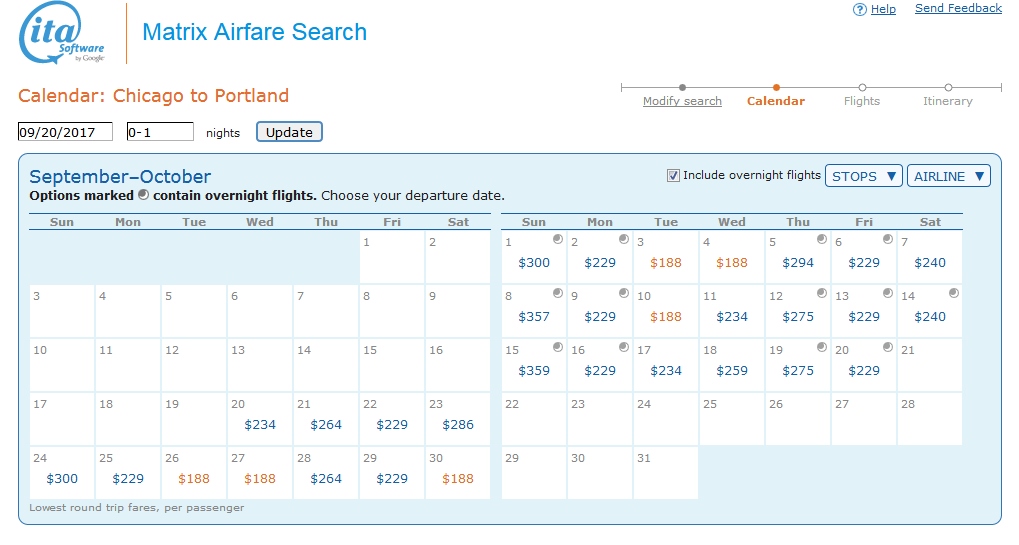Image resolution: width=1019 pixels, height=545 pixels.
Task: Click overnight flight icon on October 1
Action: 558,240
